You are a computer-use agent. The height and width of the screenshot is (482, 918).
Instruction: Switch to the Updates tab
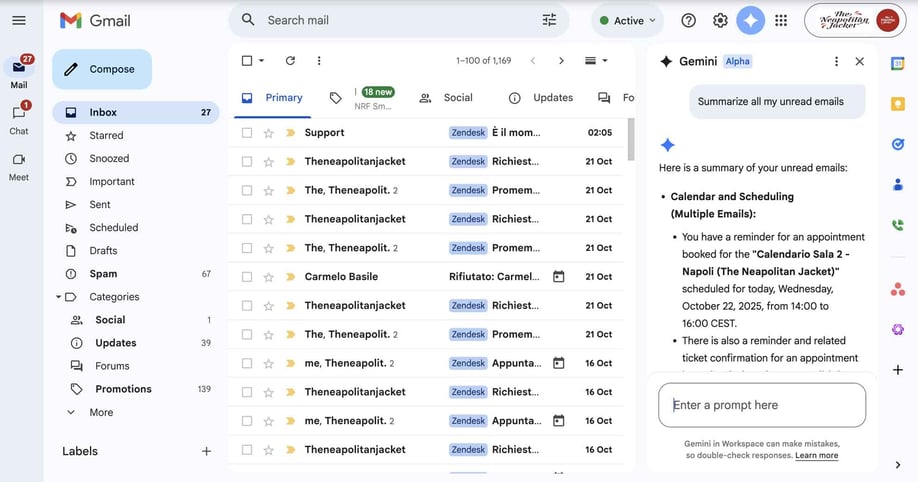(541, 98)
